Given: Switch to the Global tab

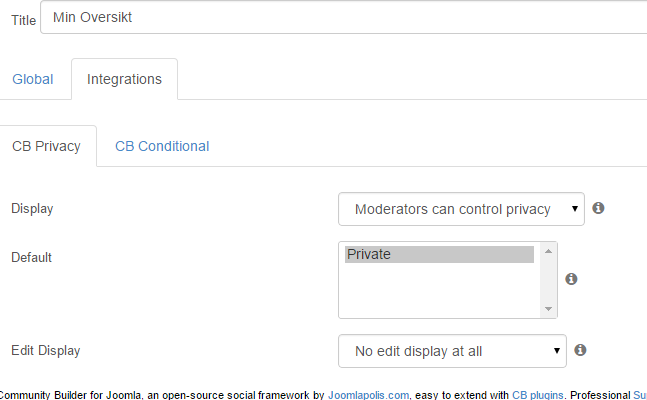Looking at the screenshot, I should pos(33,79).
